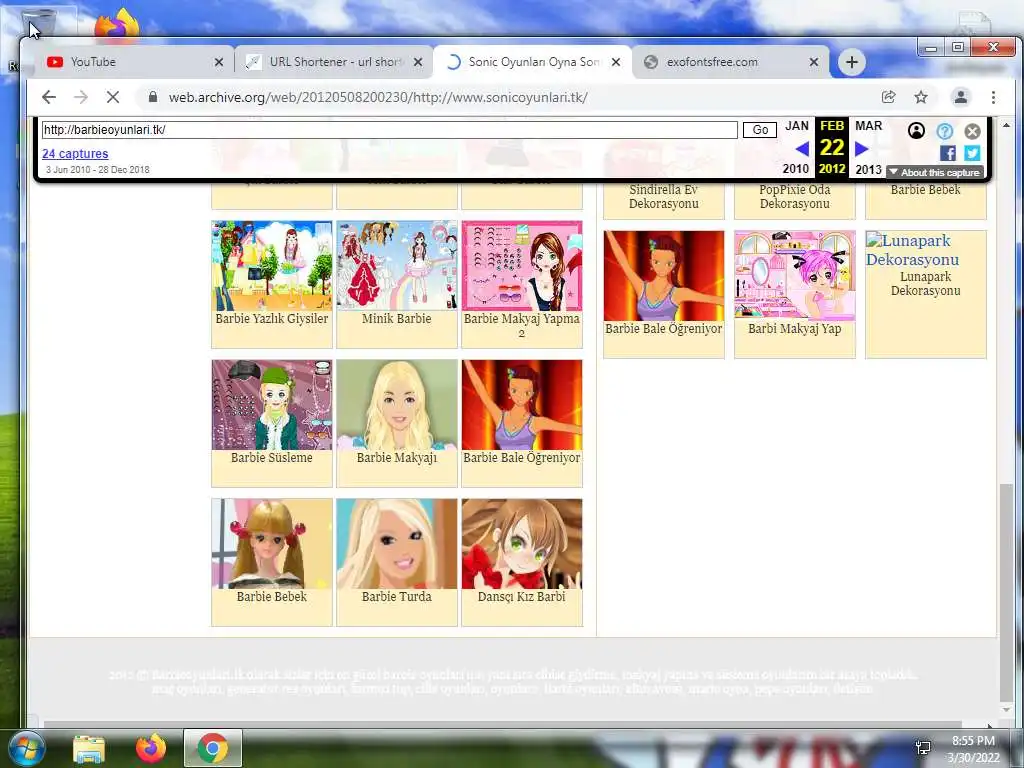Switch to the YouTube tab
This screenshot has width=1024, height=768.
[134, 62]
